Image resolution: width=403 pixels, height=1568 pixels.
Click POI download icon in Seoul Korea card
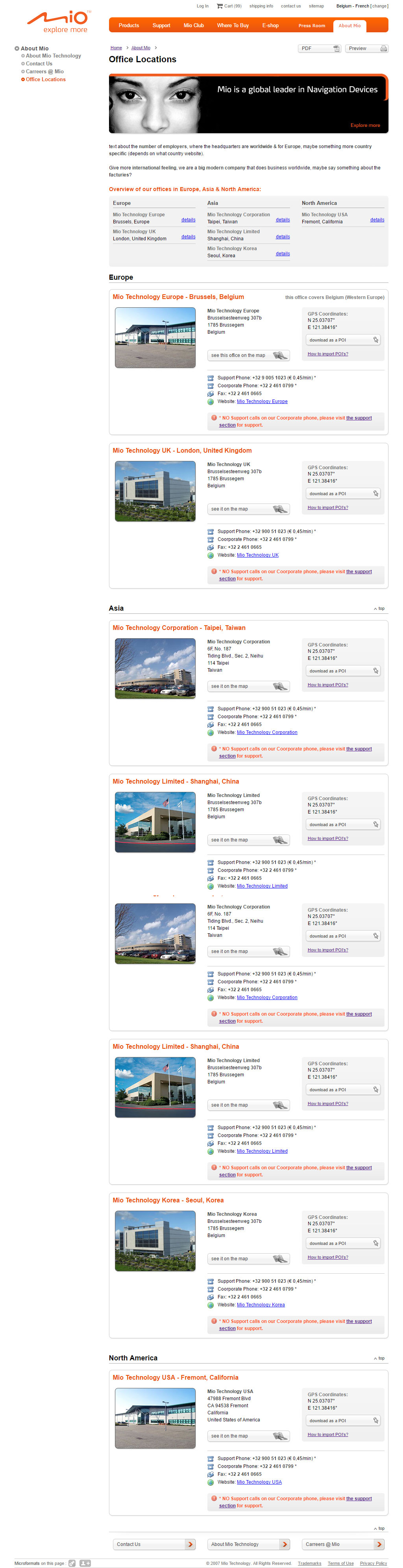375,1243
